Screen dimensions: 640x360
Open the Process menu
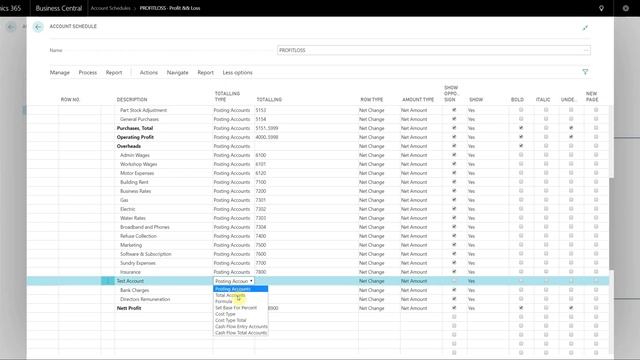click(x=88, y=72)
